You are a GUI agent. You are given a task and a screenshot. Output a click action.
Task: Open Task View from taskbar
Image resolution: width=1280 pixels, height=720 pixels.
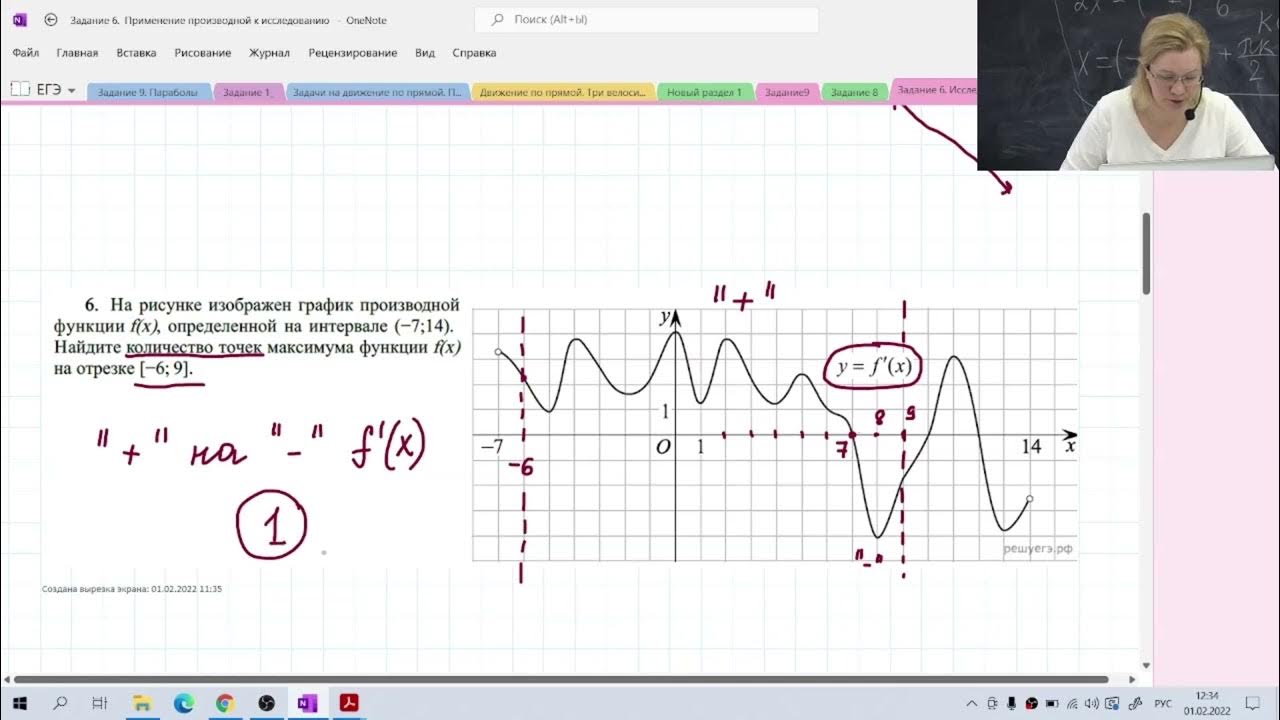[100, 703]
